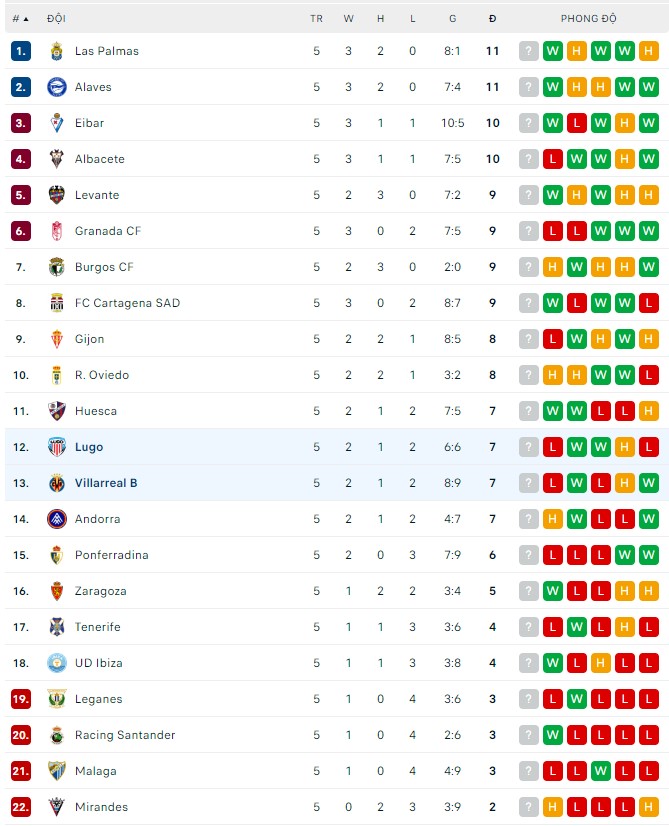
Task: Click the G goals column header
Action: tap(453, 18)
